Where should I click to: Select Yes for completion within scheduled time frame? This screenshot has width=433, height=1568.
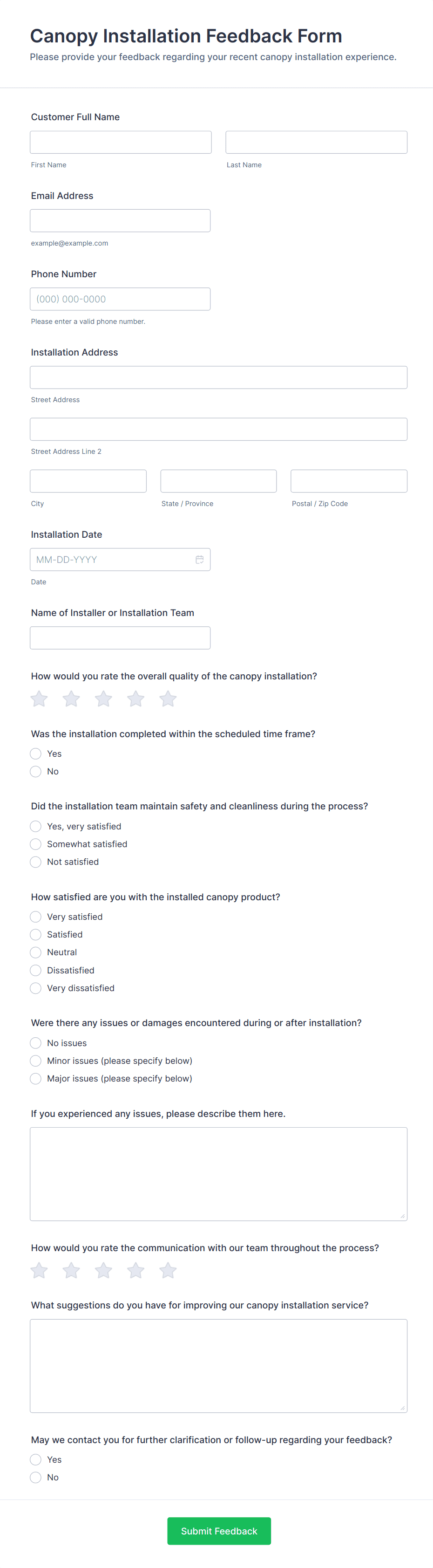[x=35, y=753]
